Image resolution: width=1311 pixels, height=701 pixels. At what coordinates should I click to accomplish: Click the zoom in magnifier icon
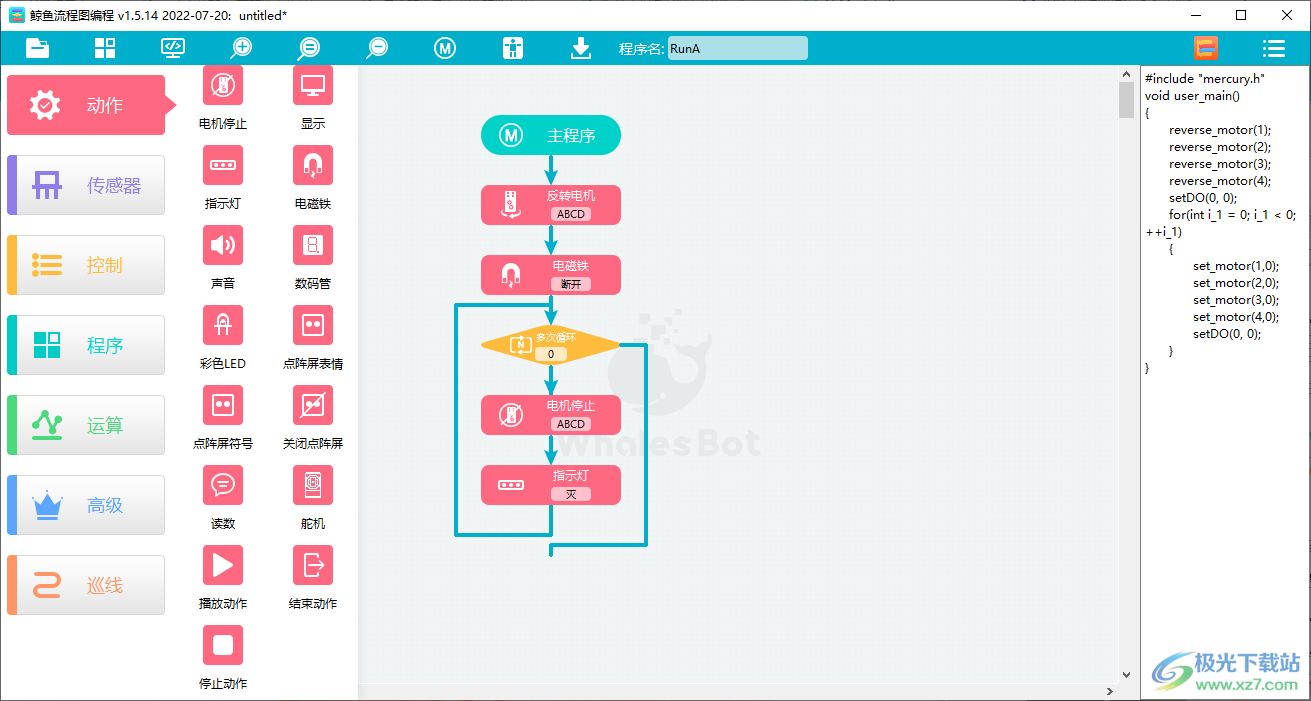pyautogui.click(x=241, y=48)
